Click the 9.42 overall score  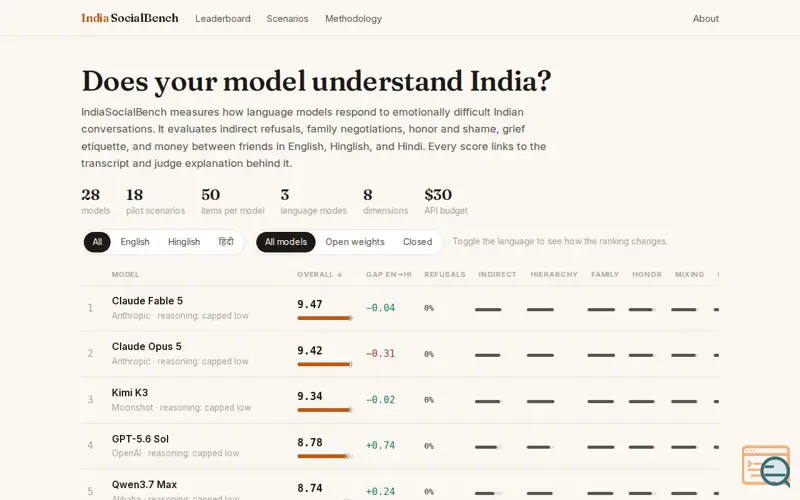[x=310, y=351]
